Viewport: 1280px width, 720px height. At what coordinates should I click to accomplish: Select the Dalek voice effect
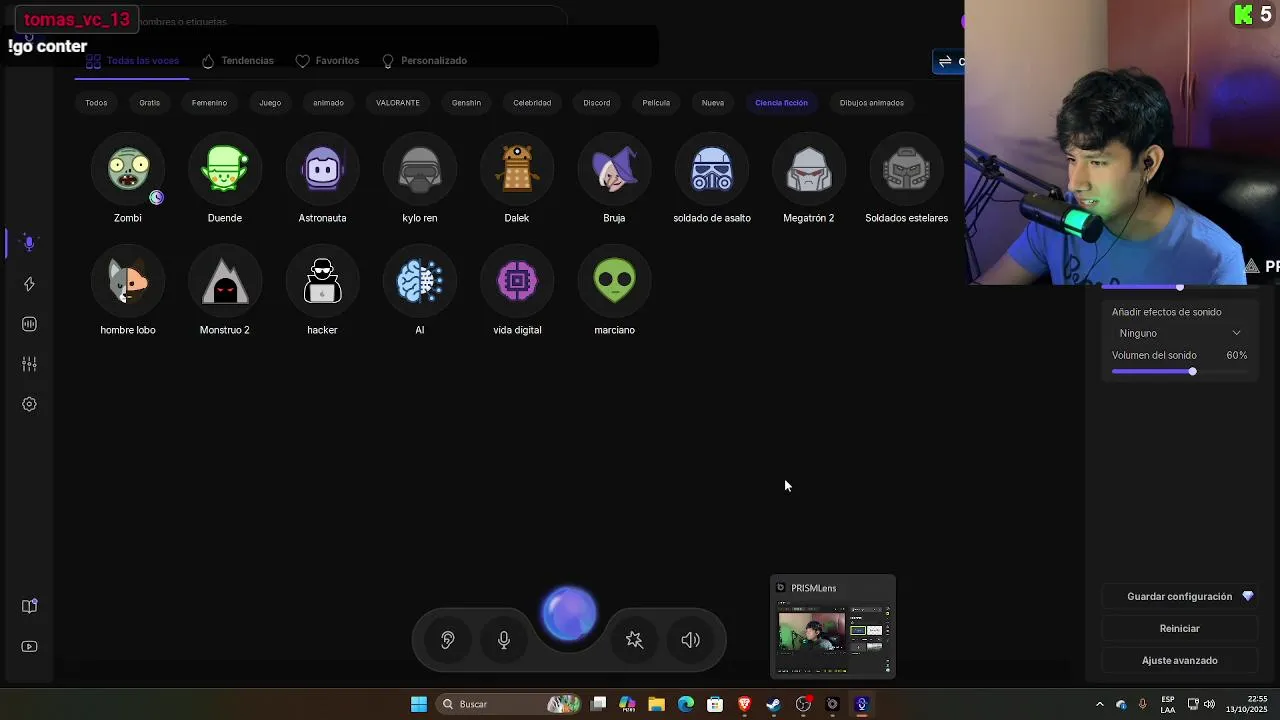pyautogui.click(x=517, y=170)
